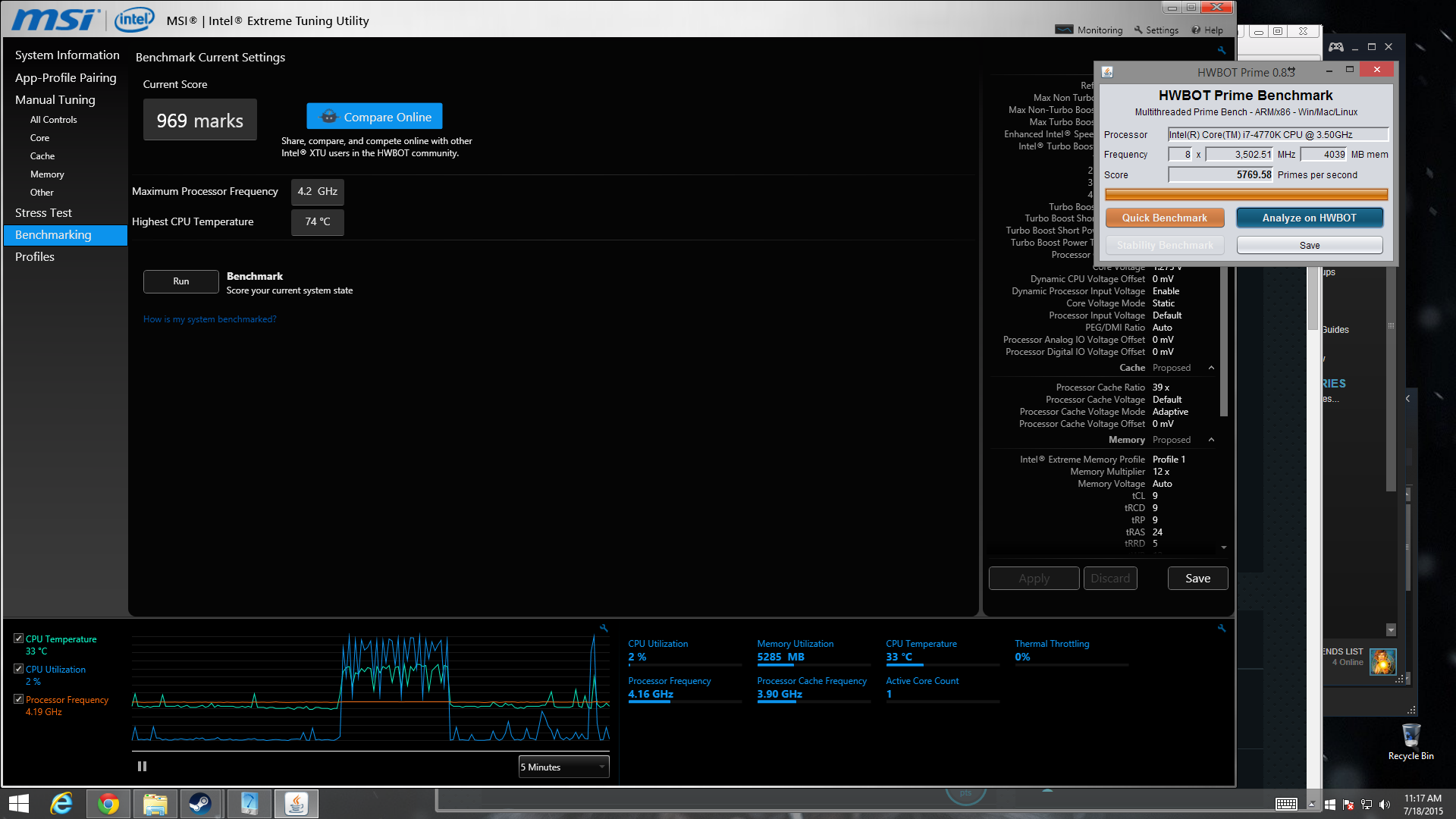Click Steam Big Picture gamepad icon

click(1336, 47)
